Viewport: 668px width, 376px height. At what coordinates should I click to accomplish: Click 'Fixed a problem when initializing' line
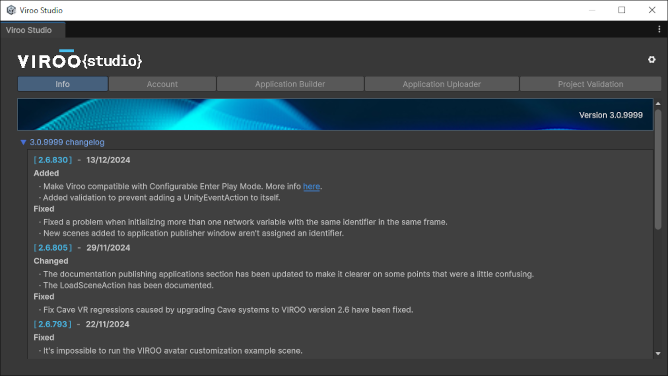[243, 222]
